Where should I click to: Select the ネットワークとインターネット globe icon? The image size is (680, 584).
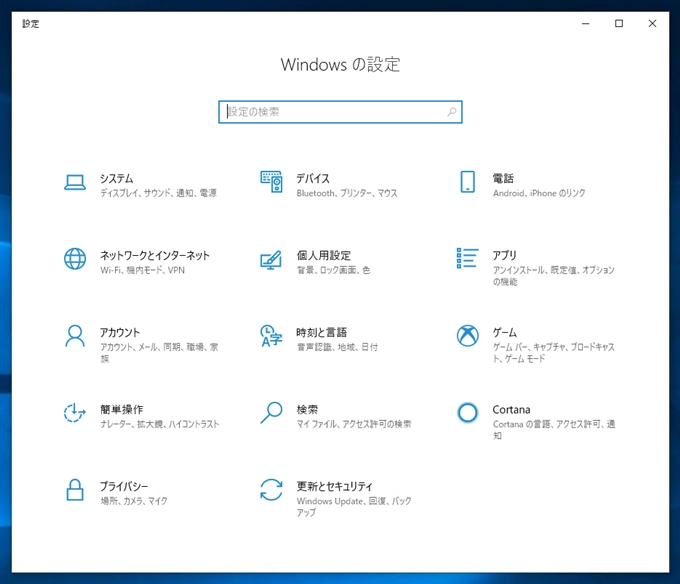pyautogui.click(x=75, y=259)
